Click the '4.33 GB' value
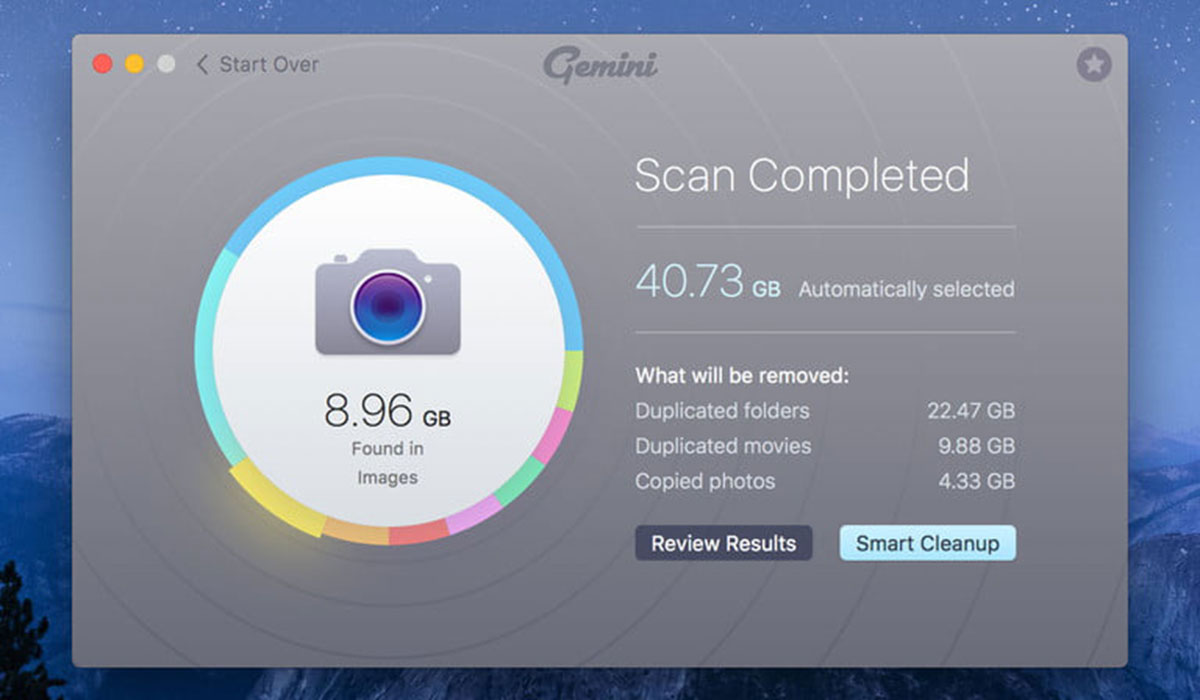Screen dimensions: 1200x700 tap(978, 481)
